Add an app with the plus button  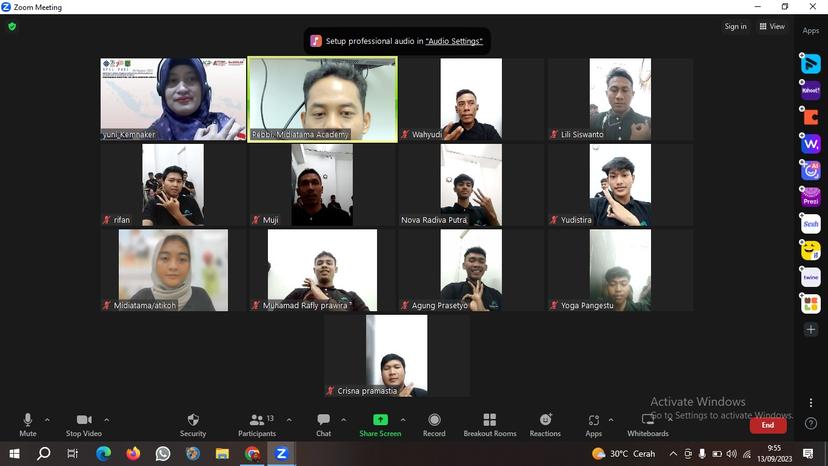811,330
